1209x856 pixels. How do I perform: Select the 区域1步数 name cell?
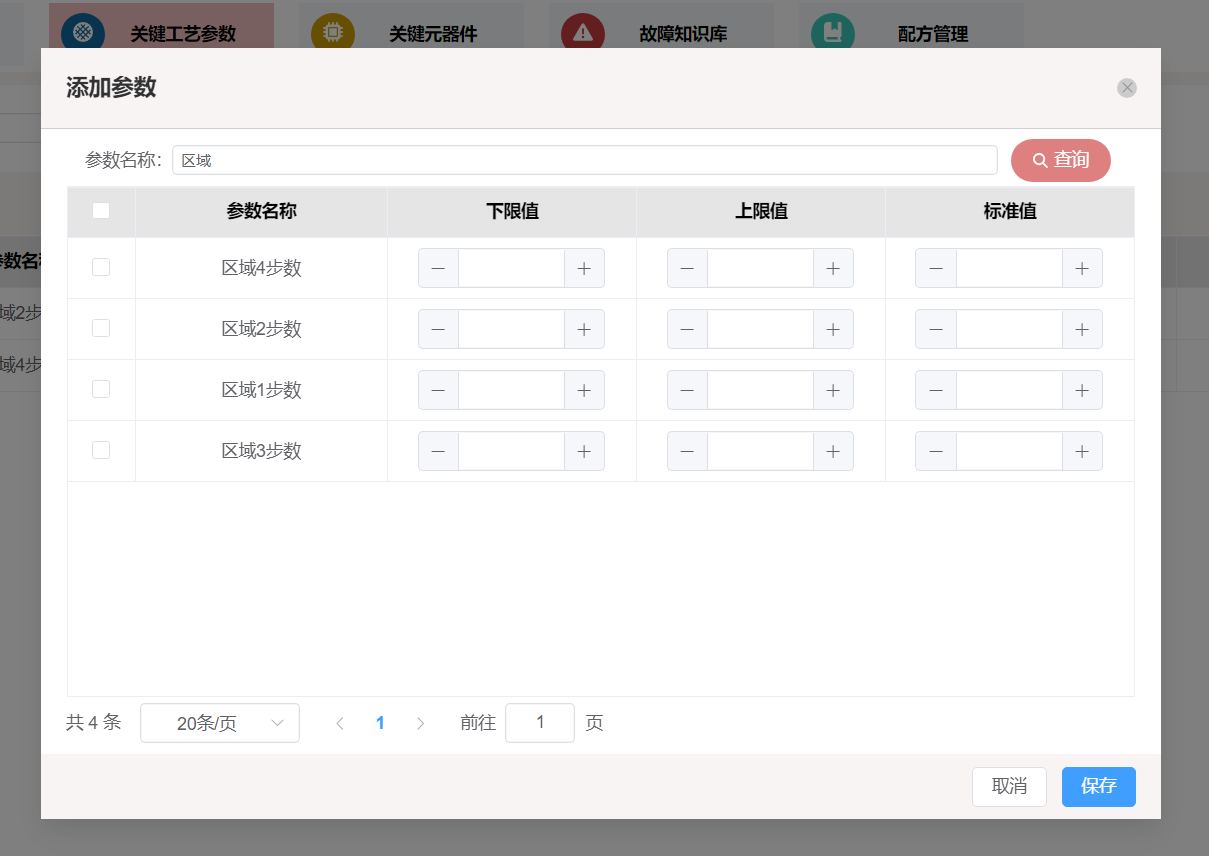pyautogui.click(x=261, y=390)
